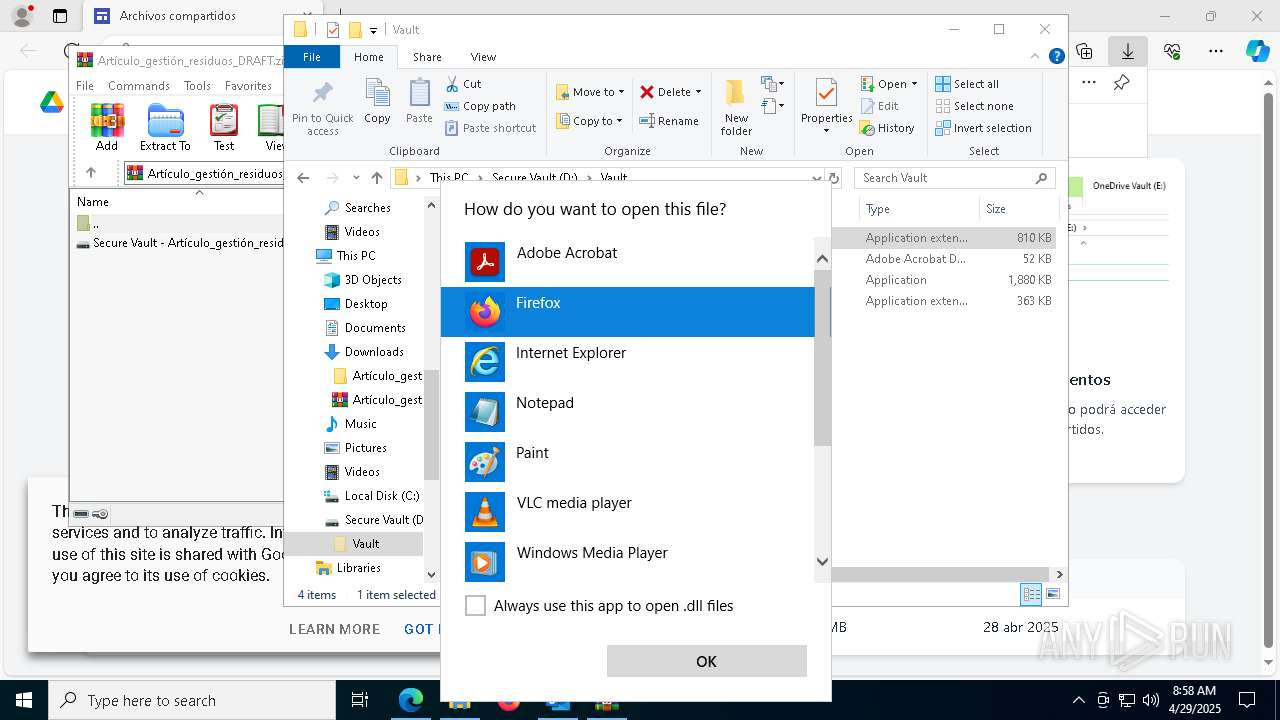Go up one folder in Explorer
This screenshot has height=720, width=1280.
click(x=376, y=178)
